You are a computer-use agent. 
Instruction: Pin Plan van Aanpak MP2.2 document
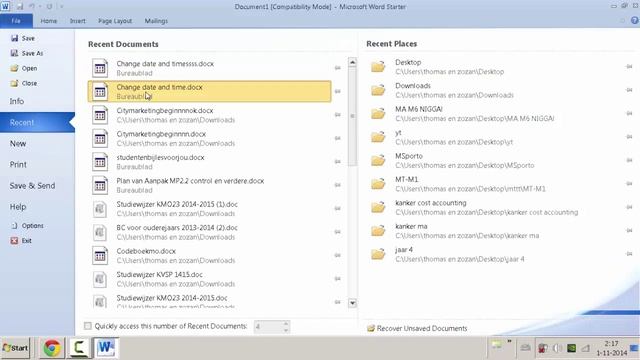(338, 185)
